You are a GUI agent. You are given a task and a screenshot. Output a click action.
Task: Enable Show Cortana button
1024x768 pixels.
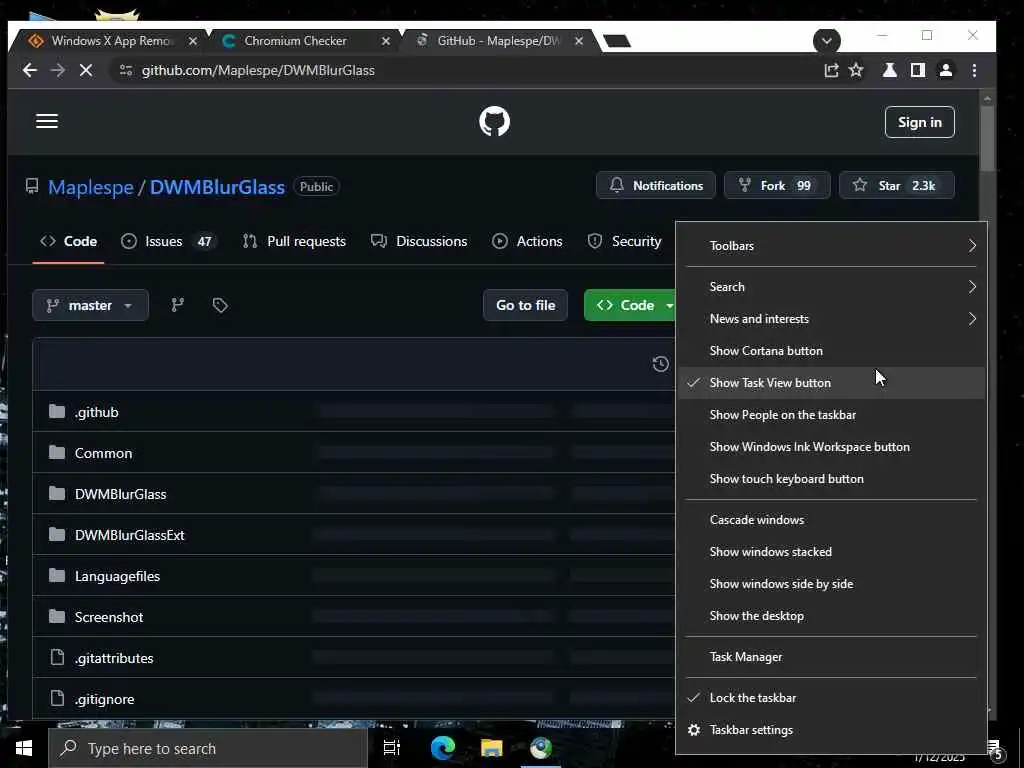point(831,351)
